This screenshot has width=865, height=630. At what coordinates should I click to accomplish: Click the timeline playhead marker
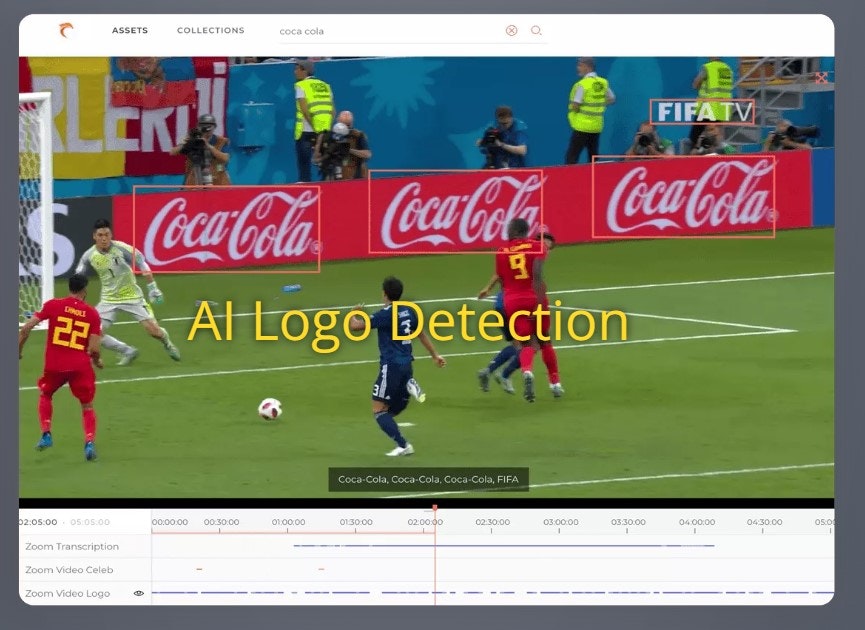pyautogui.click(x=435, y=508)
